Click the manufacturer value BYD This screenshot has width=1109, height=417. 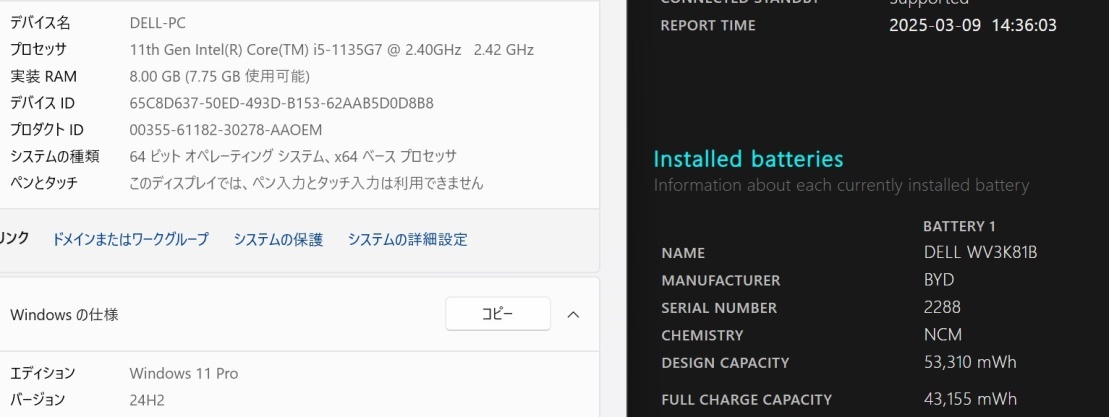[x=939, y=280]
